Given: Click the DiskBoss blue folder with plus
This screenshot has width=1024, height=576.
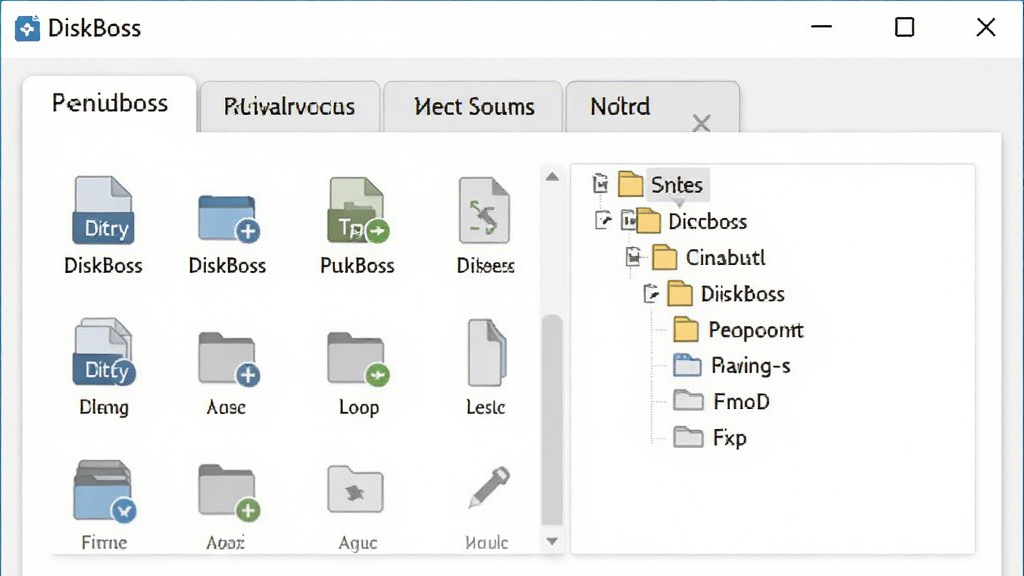Looking at the screenshot, I should (229, 219).
